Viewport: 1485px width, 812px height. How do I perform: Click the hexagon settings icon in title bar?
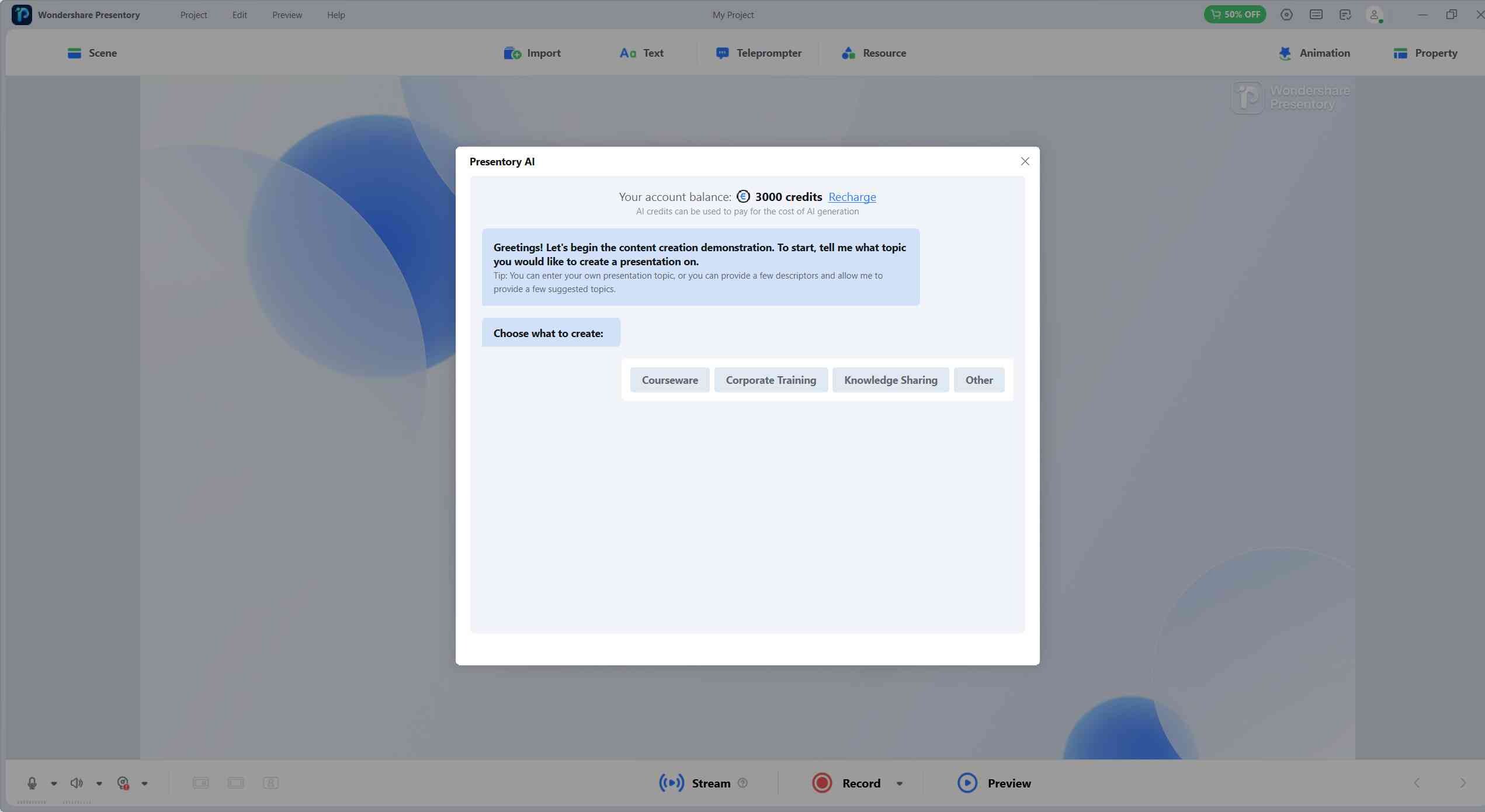point(1286,15)
